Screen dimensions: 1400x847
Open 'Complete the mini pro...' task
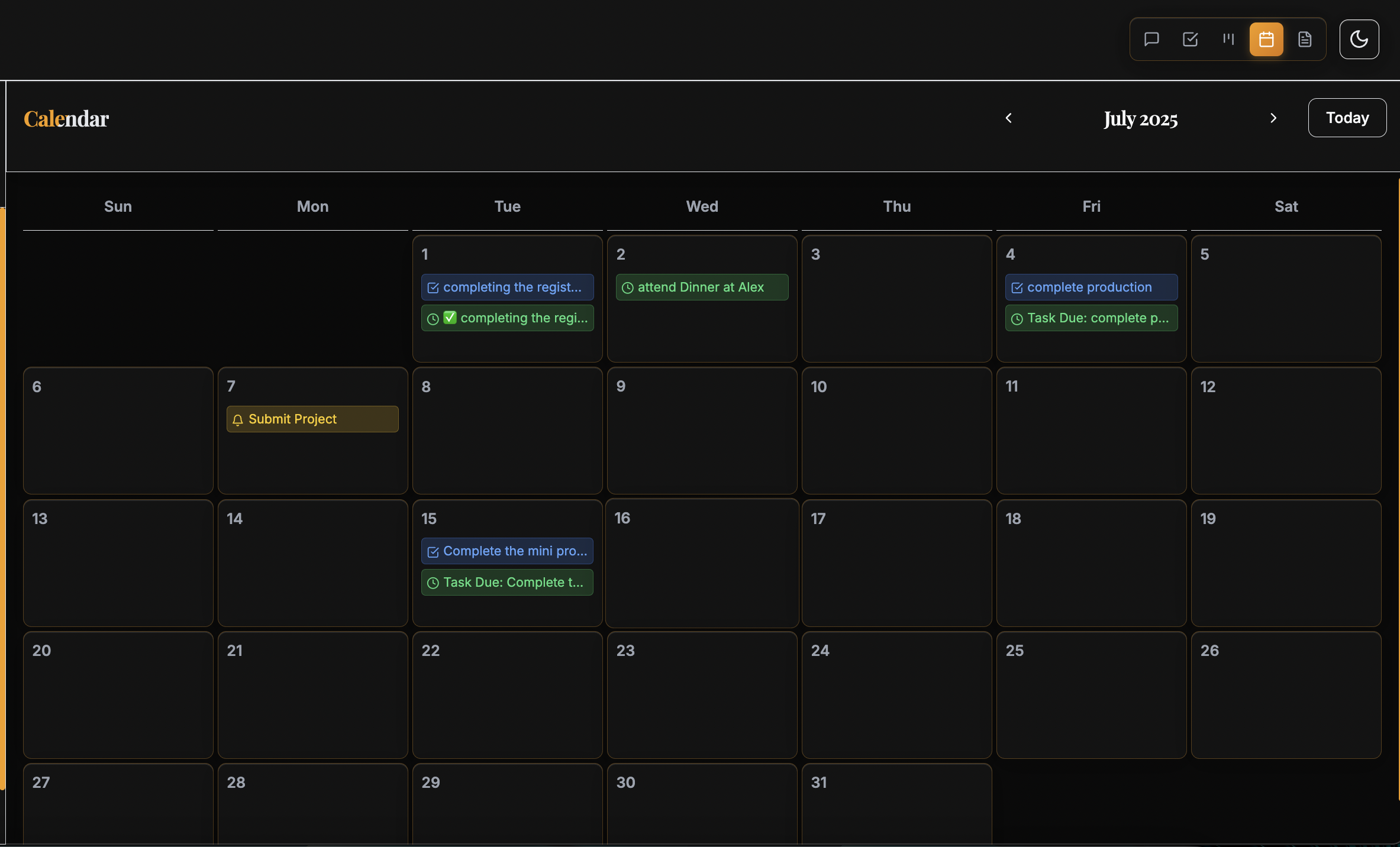coord(507,551)
